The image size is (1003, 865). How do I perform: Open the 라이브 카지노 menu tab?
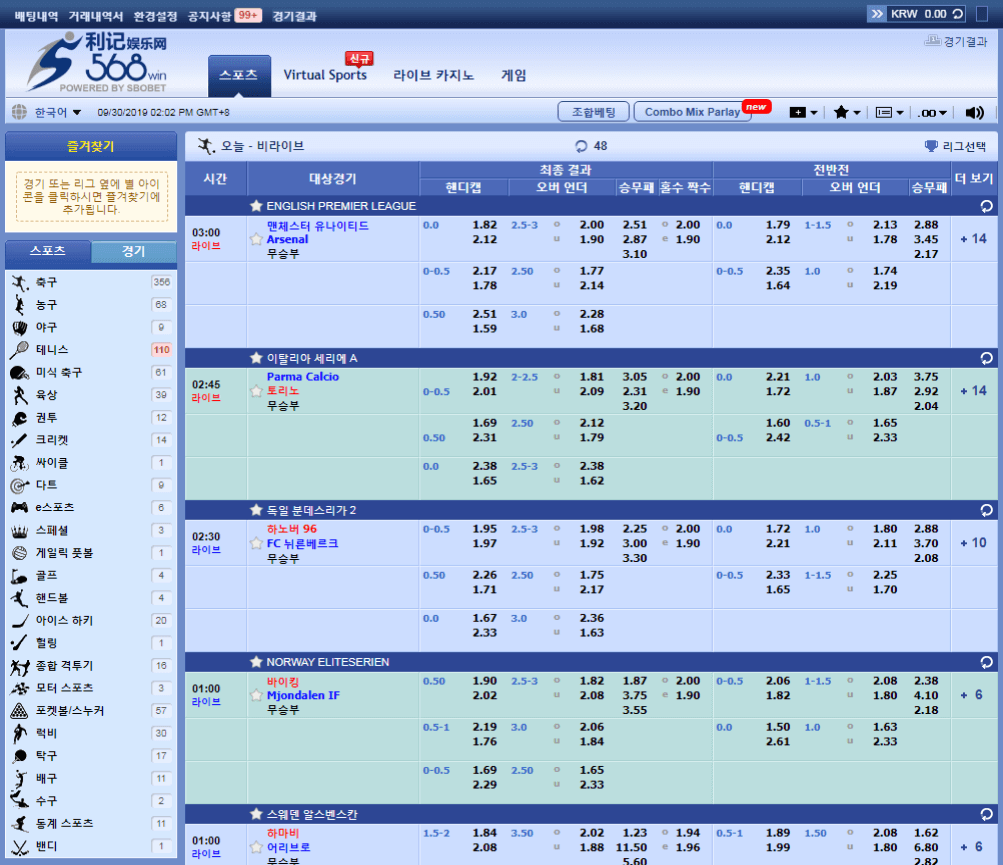tap(433, 75)
